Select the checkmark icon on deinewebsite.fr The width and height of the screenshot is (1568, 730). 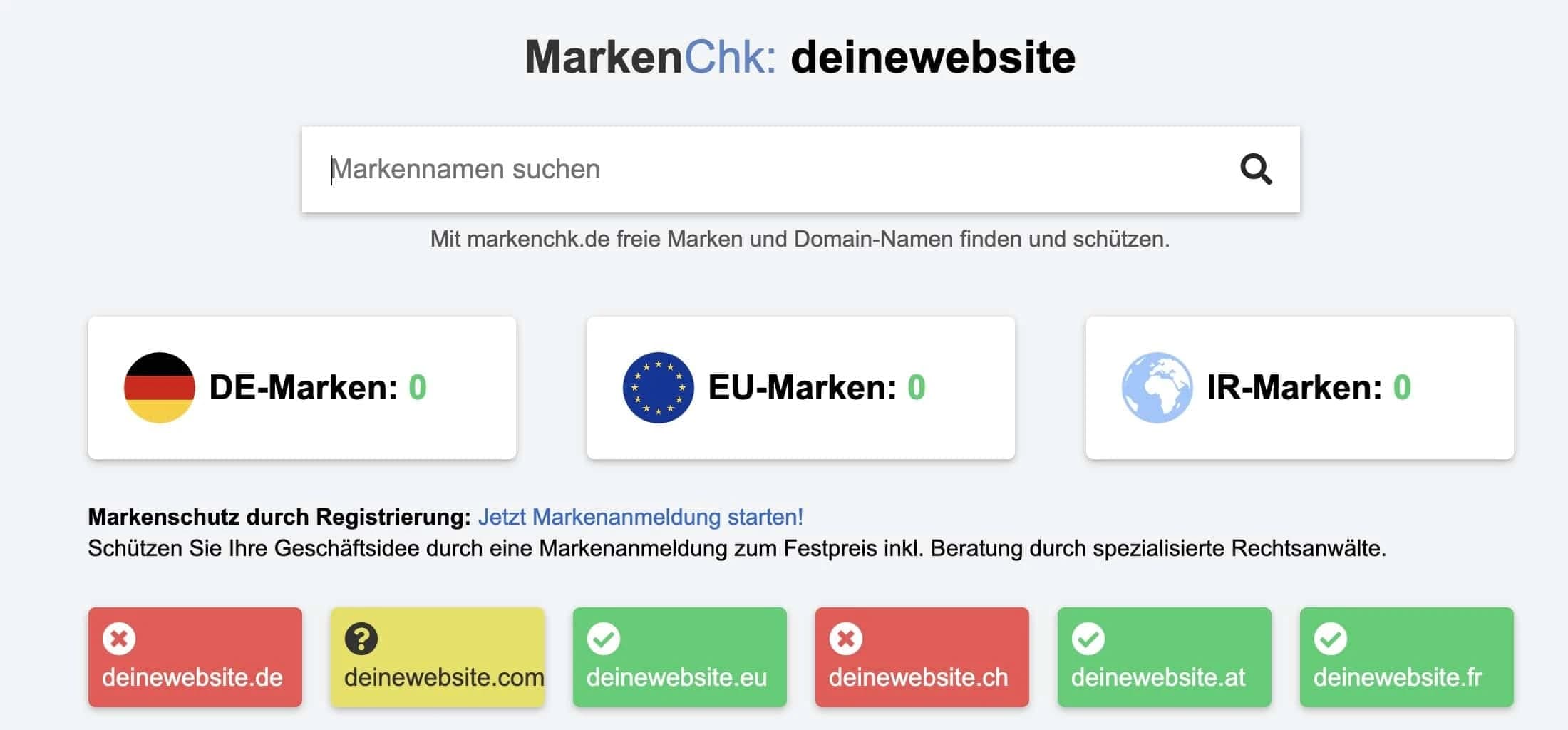pyautogui.click(x=1331, y=639)
